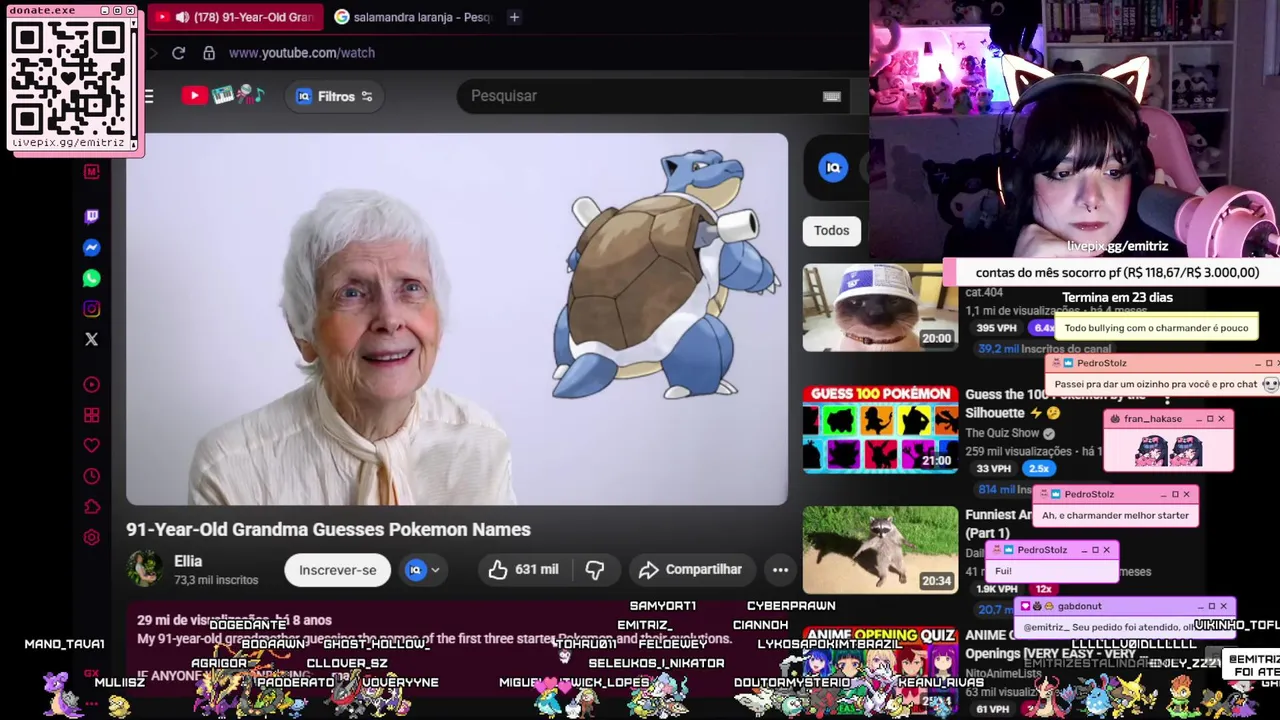
Task: Click the Pesquisar search field
Action: 640,96
